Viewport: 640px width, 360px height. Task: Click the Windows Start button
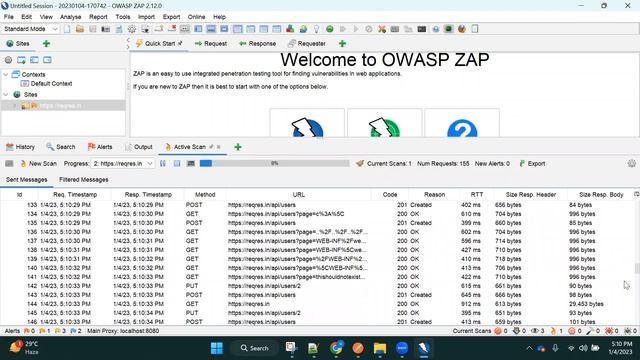pyautogui.click(x=217, y=348)
